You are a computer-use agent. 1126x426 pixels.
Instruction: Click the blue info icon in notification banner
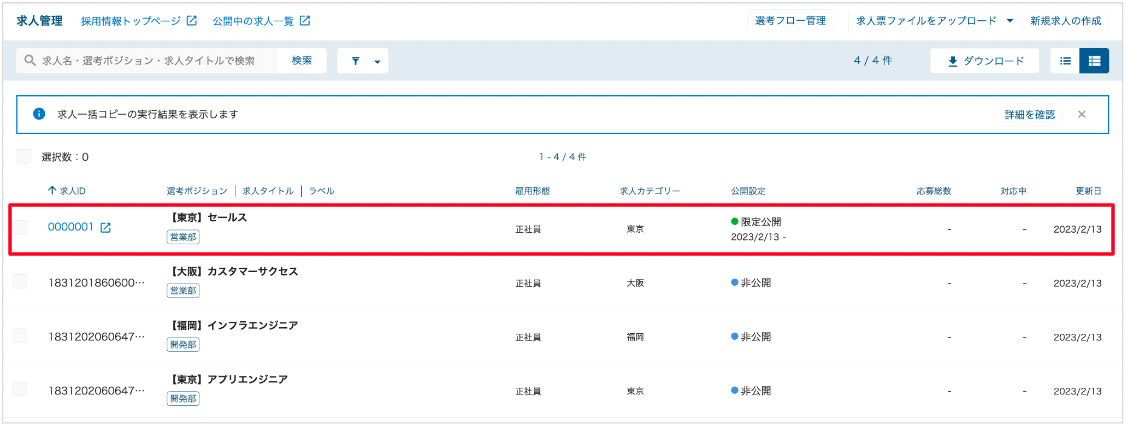point(39,114)
